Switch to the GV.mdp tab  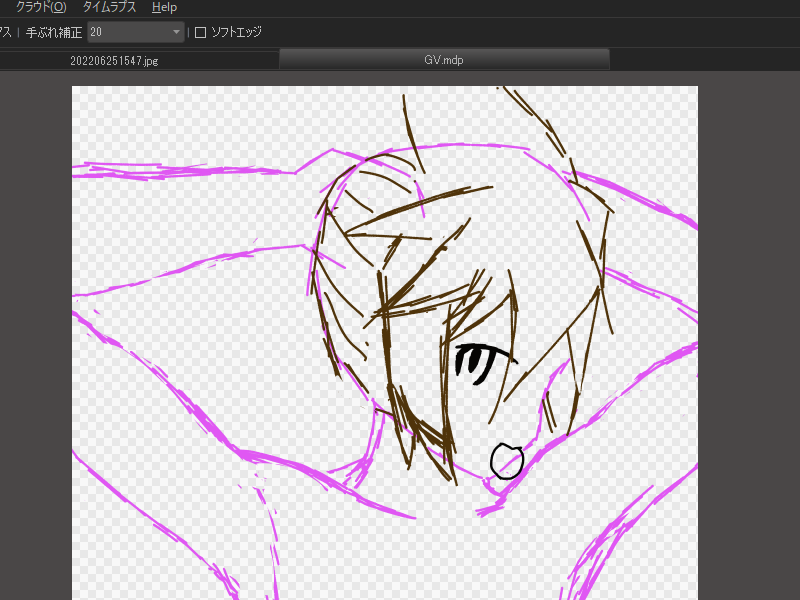pyautogui.click(x=444, y=60)
